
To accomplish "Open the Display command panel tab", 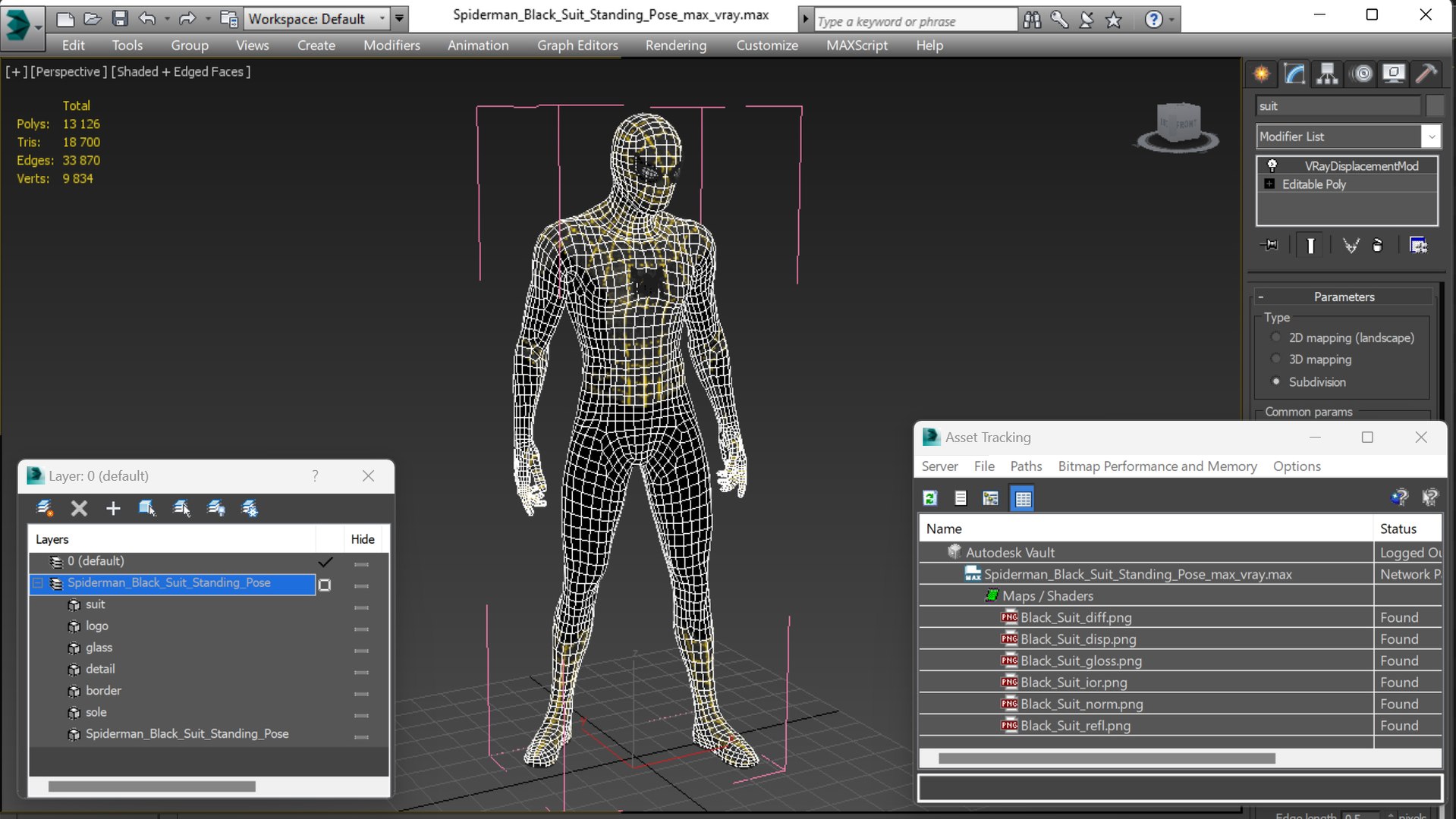I will [1394, 74].
